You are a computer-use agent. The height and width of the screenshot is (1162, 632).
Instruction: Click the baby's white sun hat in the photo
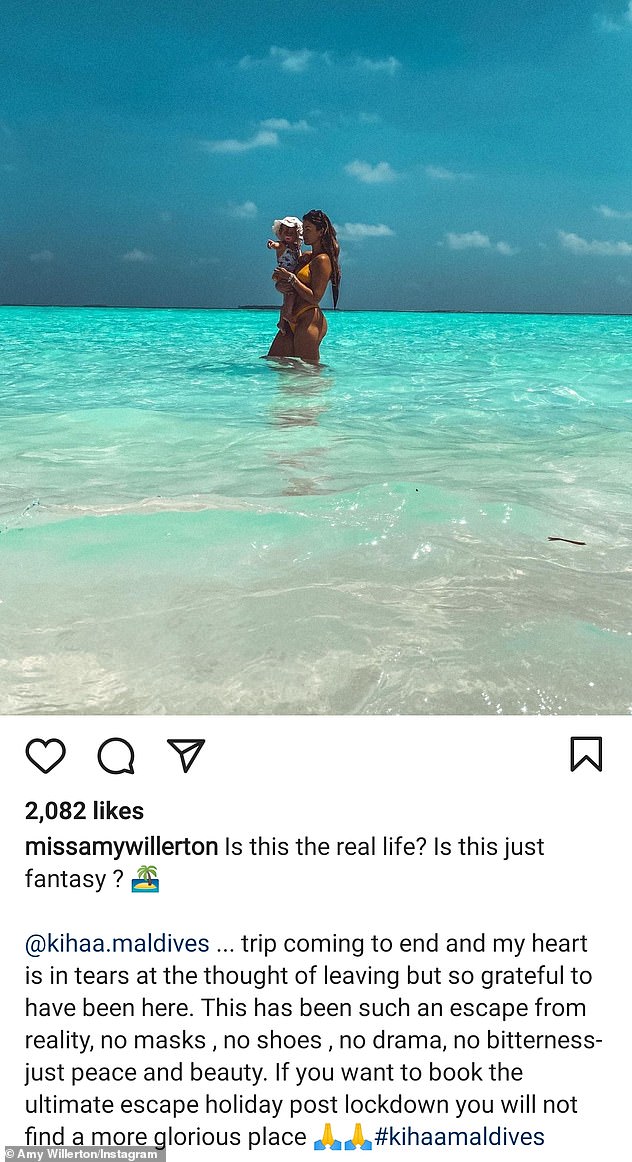tap(286, 226)
